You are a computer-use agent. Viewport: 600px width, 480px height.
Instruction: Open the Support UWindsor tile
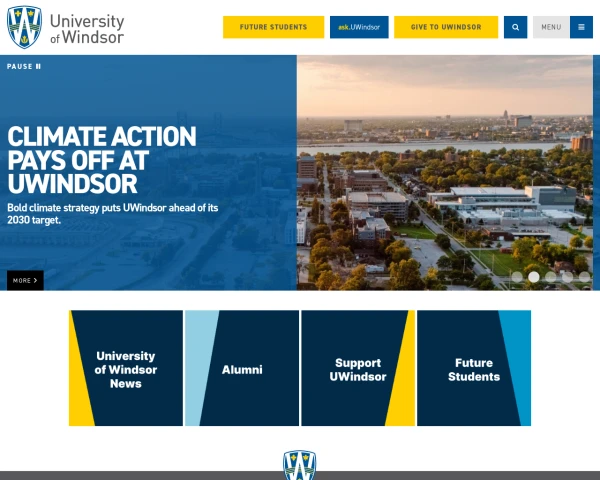[x=358, y=368]
